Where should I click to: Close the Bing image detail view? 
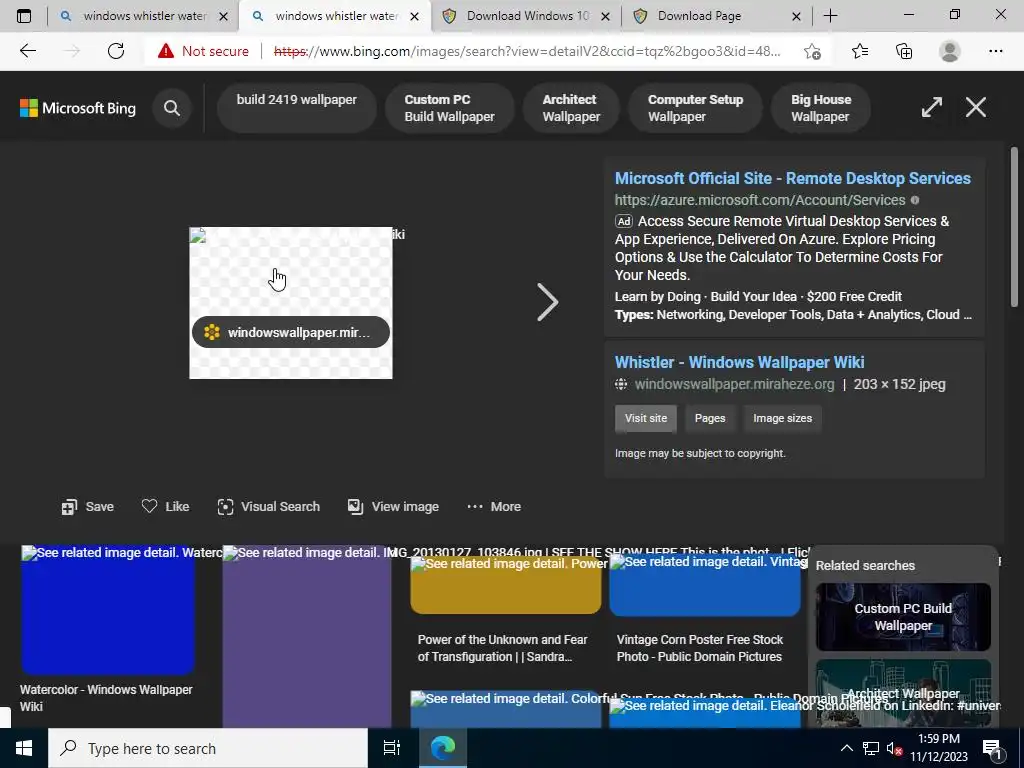(x=976, y=107)
